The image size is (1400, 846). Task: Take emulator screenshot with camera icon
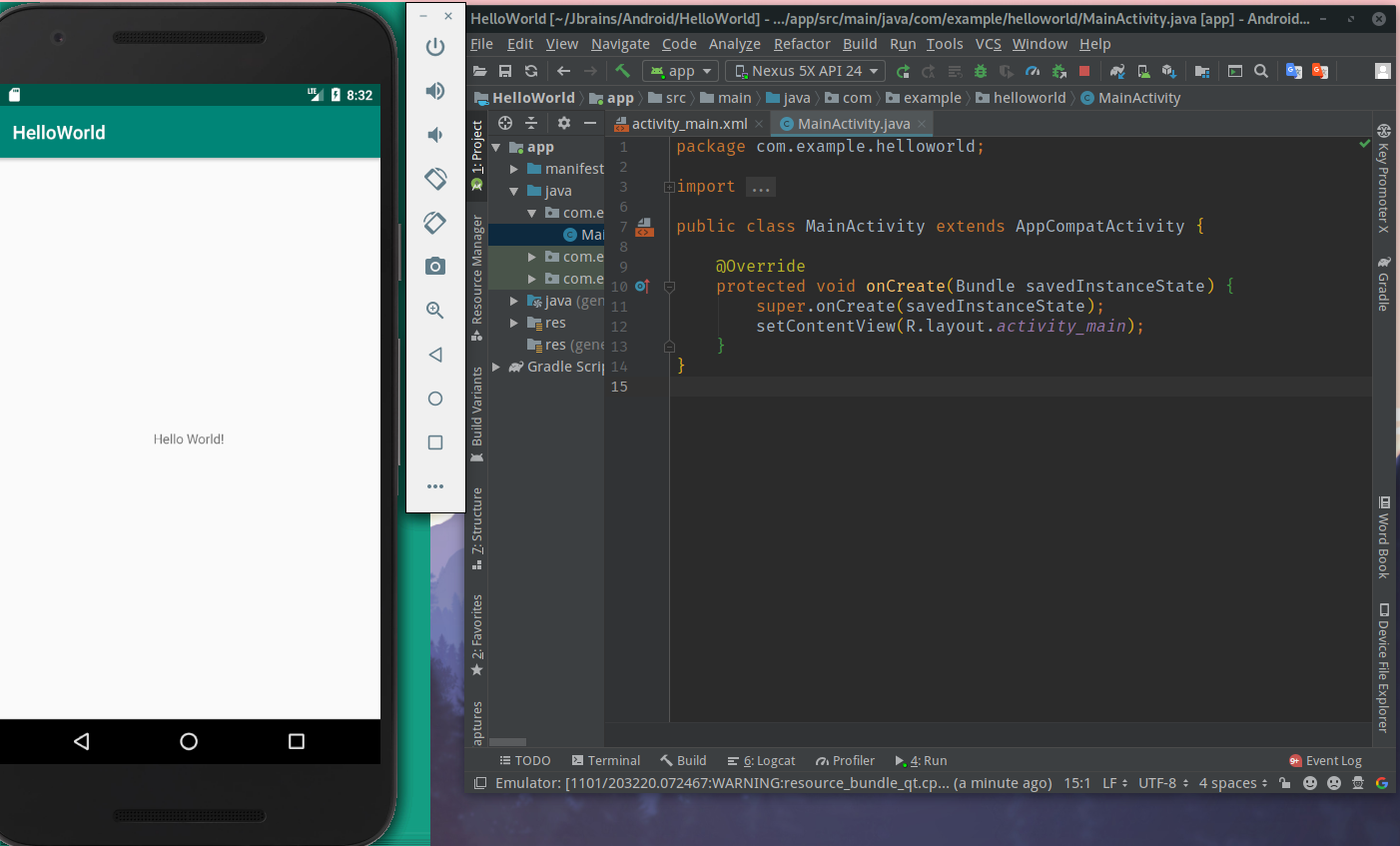435,266
